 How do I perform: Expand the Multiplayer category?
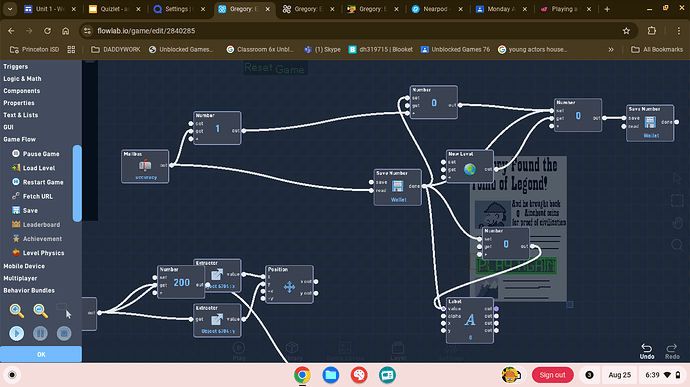tap(20, 278)
